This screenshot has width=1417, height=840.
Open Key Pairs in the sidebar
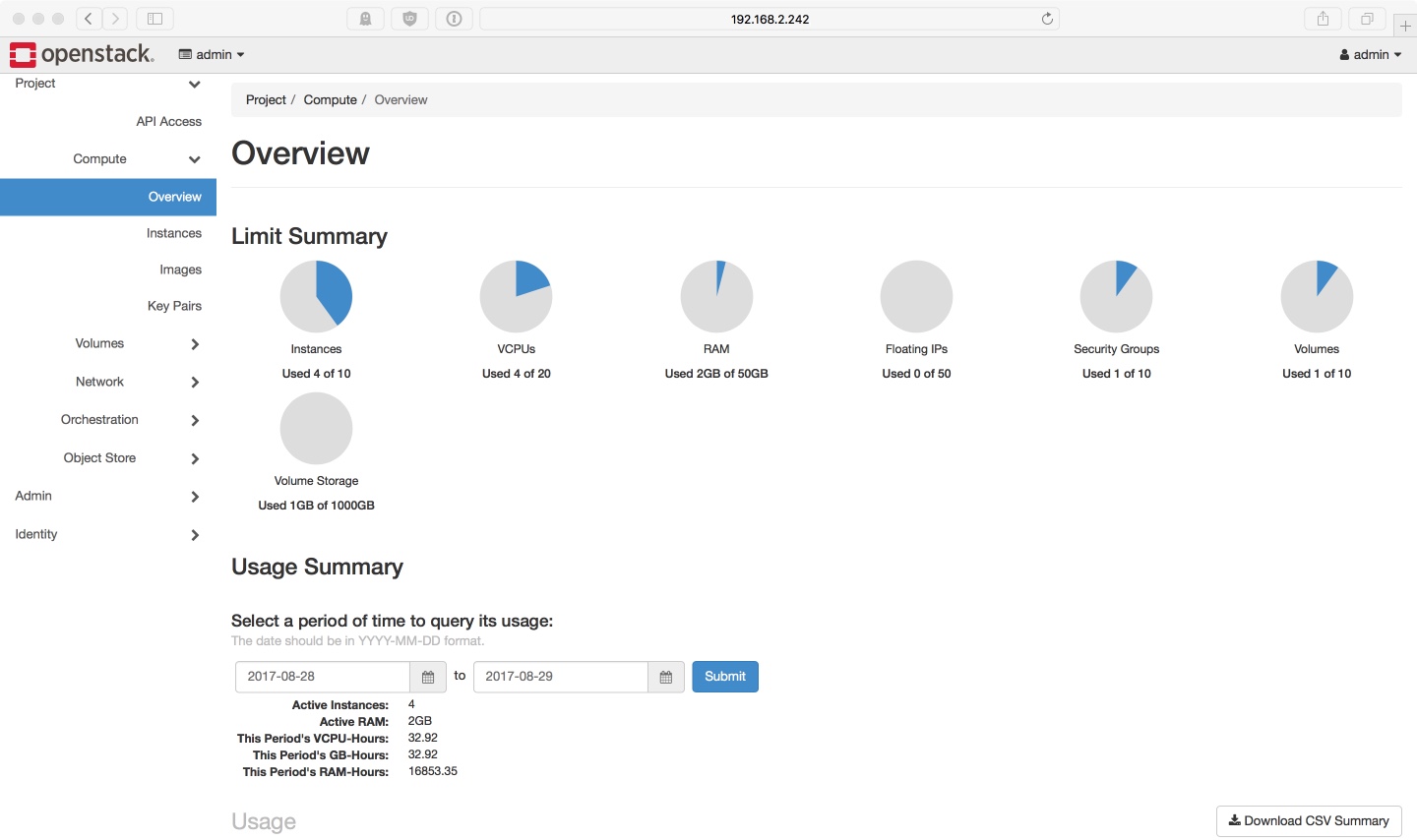click(x=174, y=306)
